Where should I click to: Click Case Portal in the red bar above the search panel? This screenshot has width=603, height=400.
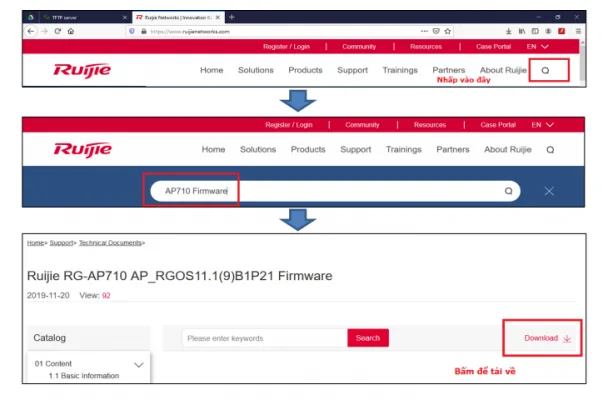click(498, 125)
